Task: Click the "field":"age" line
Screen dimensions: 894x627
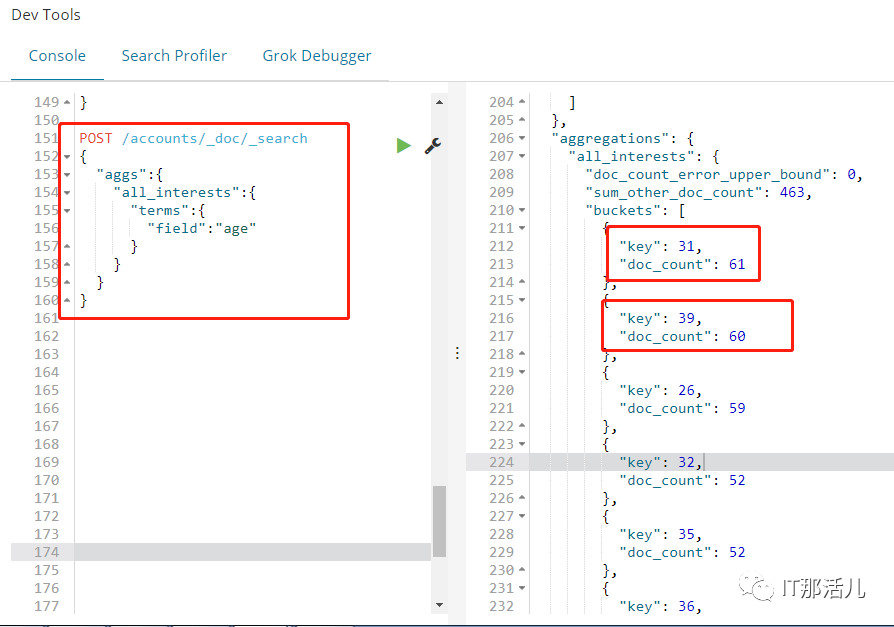Action: pos(202,229)
